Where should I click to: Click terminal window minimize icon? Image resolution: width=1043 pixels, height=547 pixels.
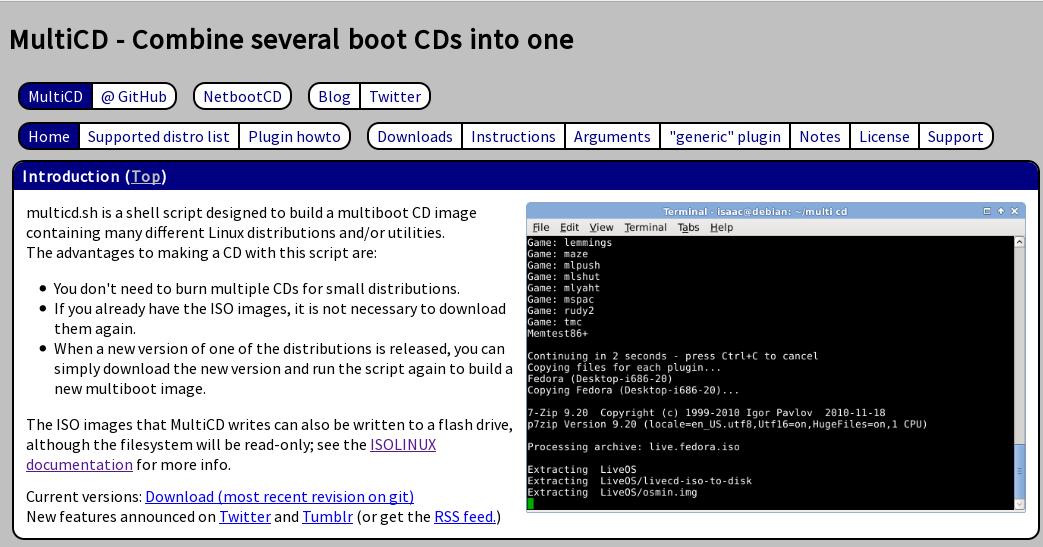[x=987, y=211]
